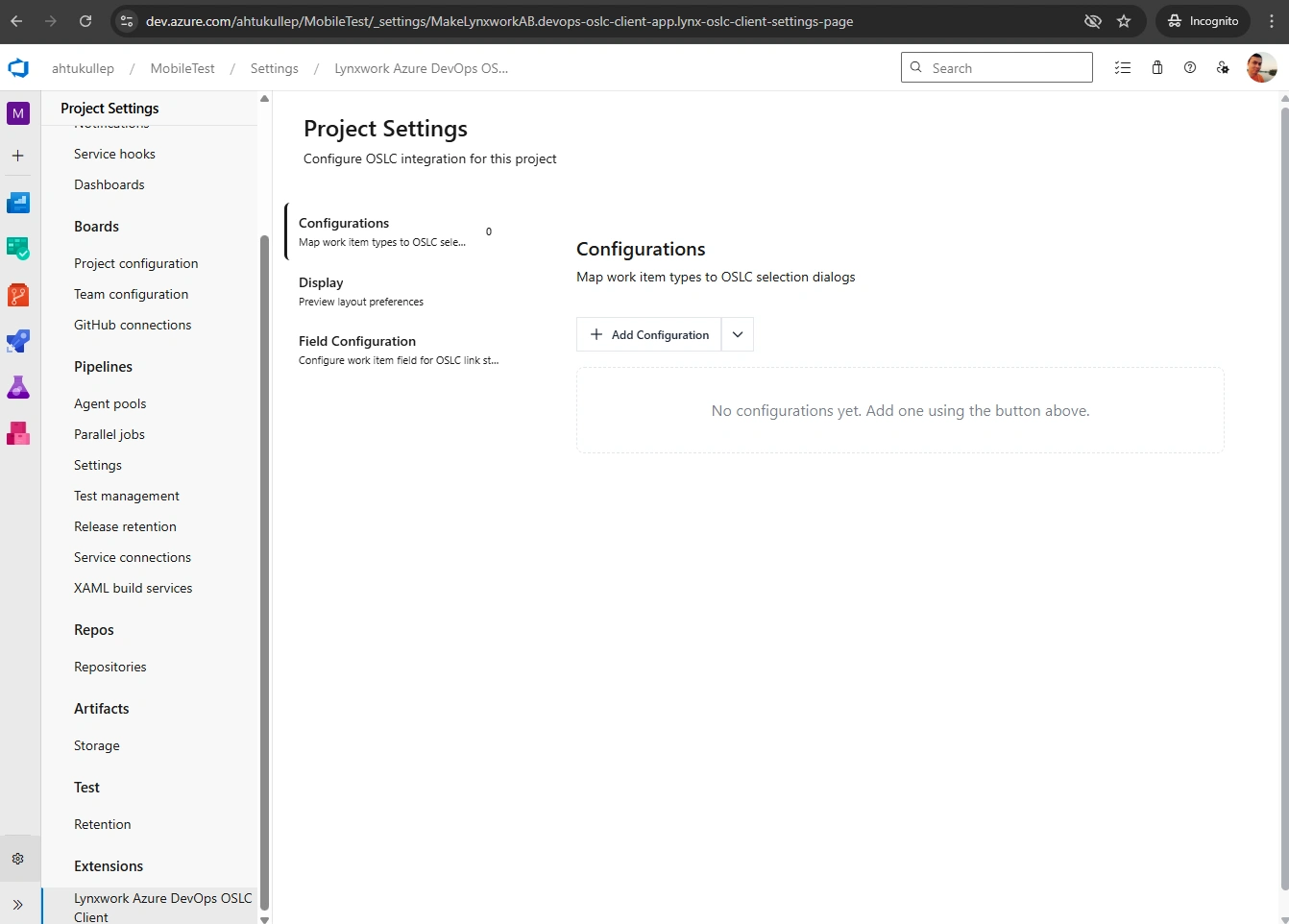Image resolution: width=1289 pixels, height=924 pixels.
Task: Open the Boards hub icon in the sidebar
Action: click(18, 202)
